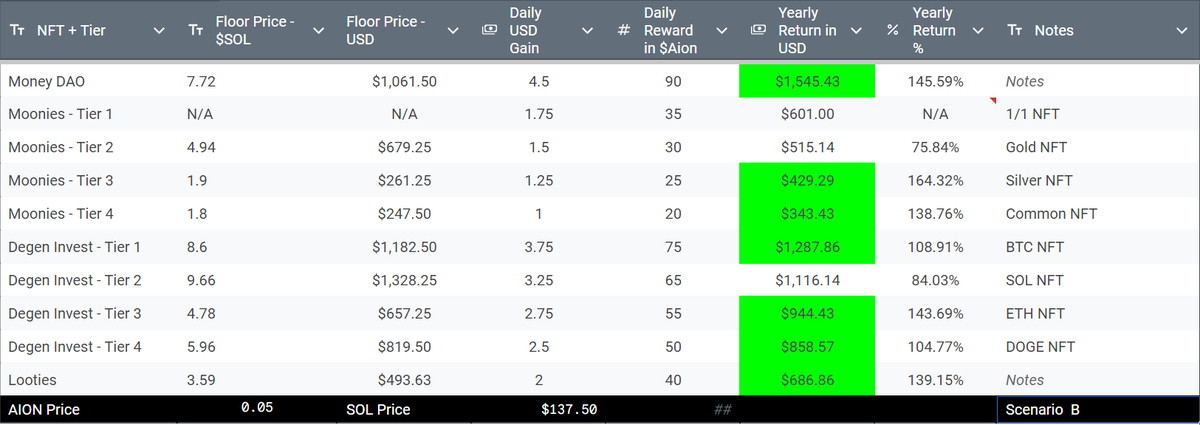Click the Gold NFT notes cell

(1098, 147)
